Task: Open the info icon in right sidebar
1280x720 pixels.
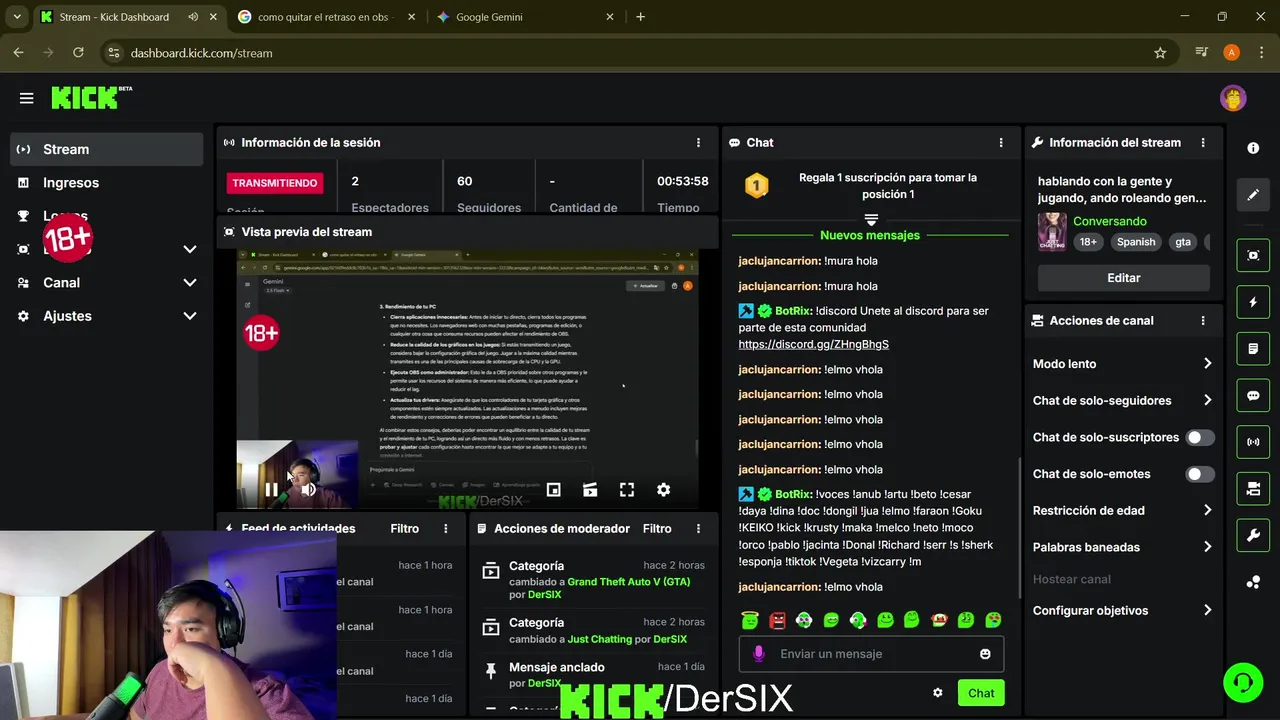Action: (1253, 148)
